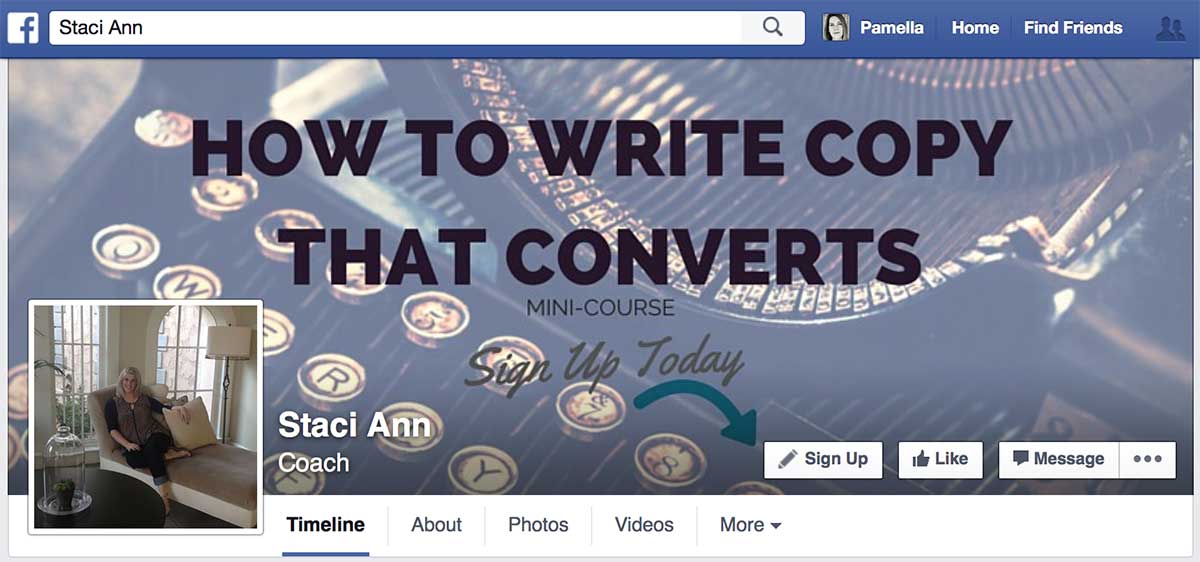The image size is (1200, 562).
Task: Open the friend requests icon
Action: coord(1169,28)
